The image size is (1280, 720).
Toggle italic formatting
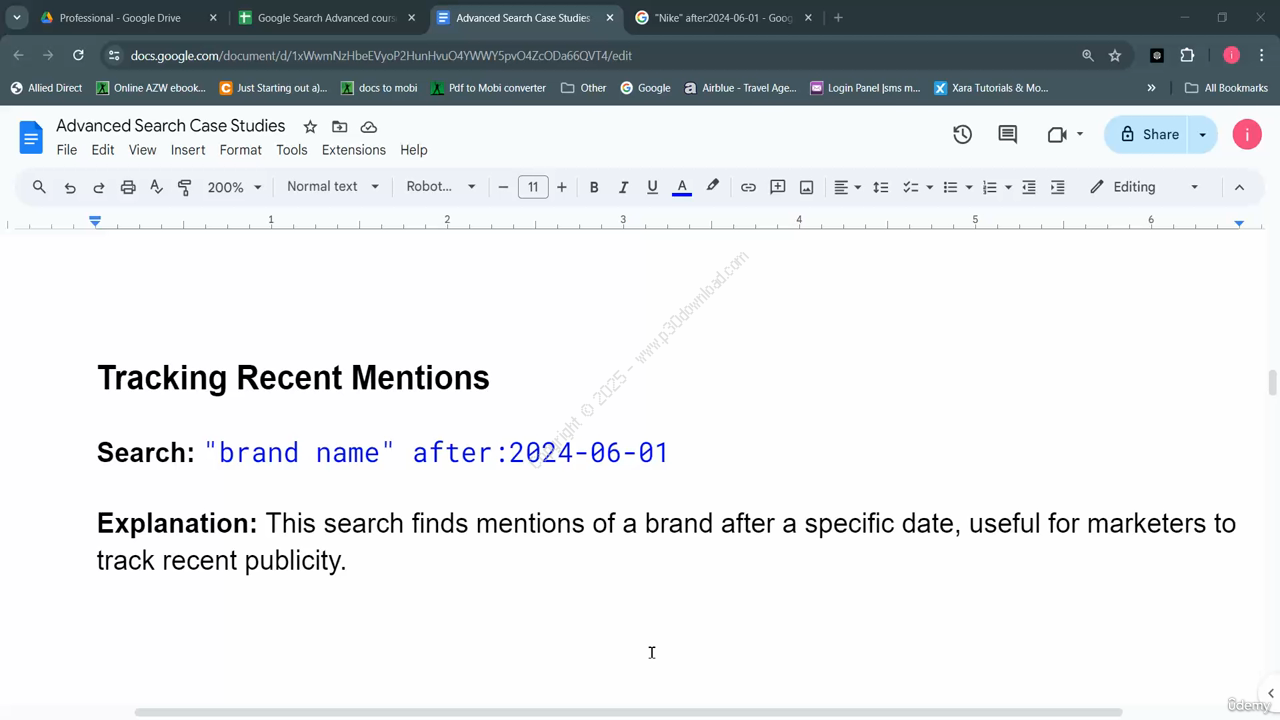(623, 187)
